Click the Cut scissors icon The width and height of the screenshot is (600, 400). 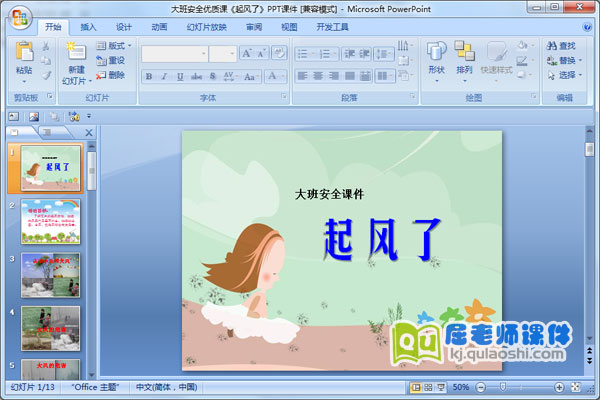(x=46, y=46)
